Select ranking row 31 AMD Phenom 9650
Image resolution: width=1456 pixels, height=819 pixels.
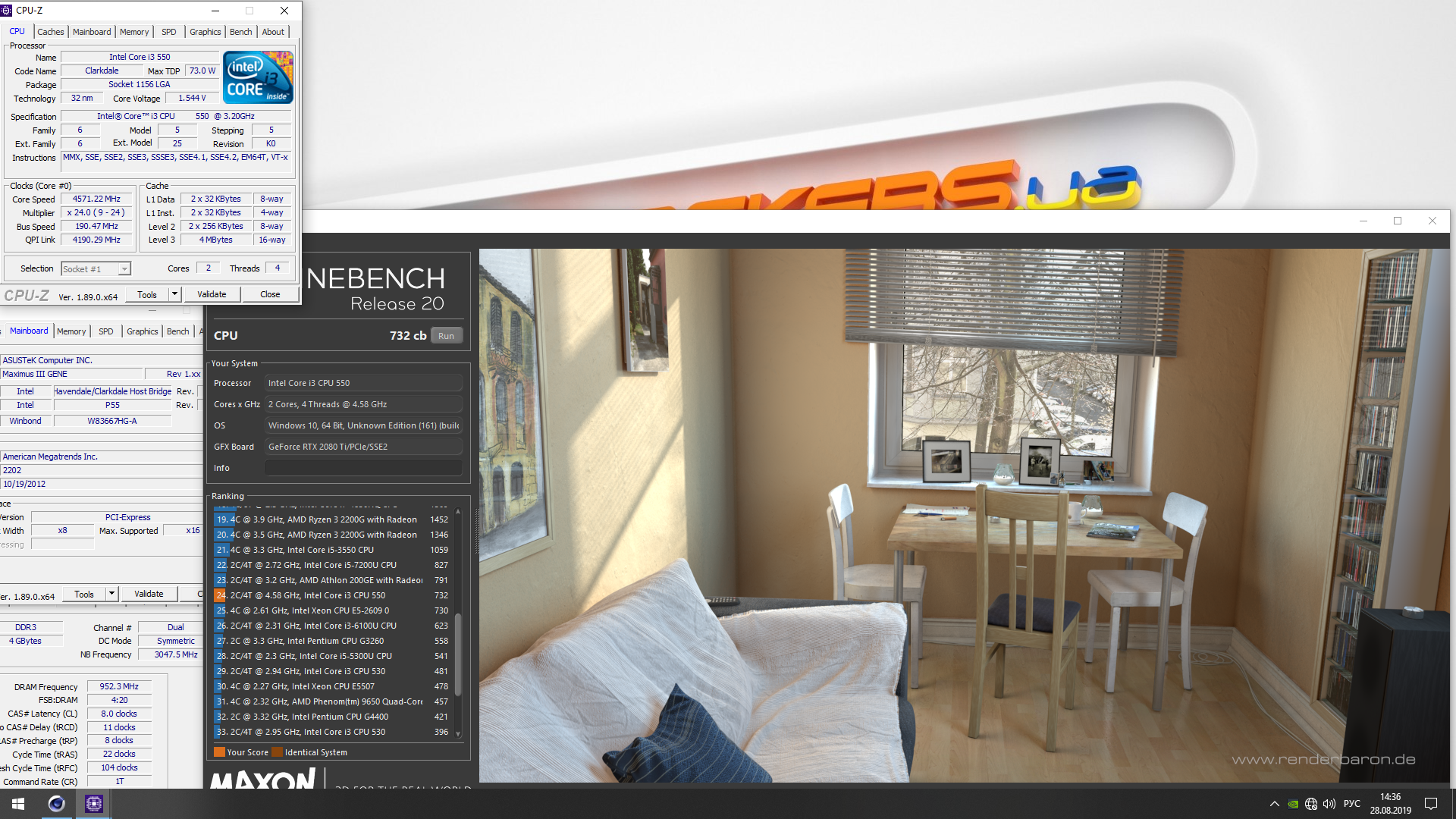coord(333,701)
